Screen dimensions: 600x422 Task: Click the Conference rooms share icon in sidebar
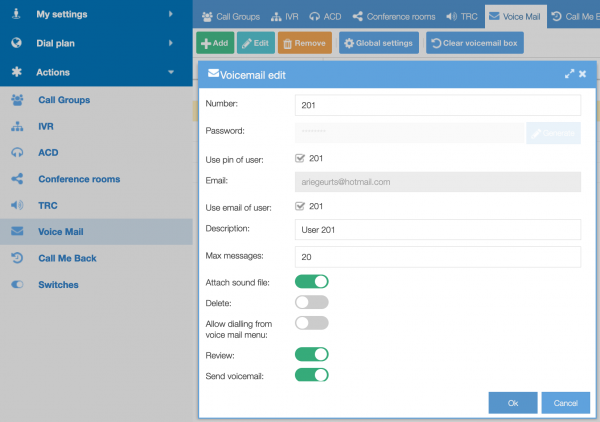[x=17, y=179]
